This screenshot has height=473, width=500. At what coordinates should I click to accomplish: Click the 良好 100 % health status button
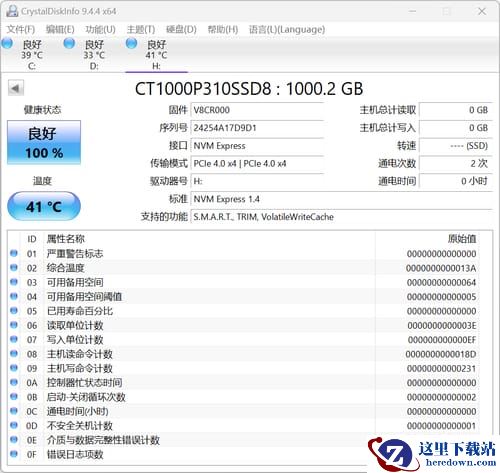click(44, 142)
